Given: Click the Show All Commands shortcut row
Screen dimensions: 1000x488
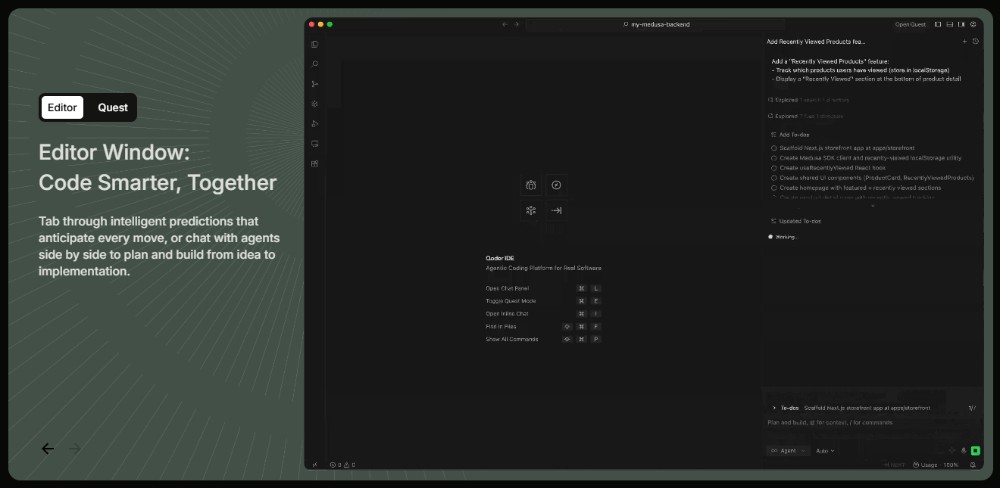Looking at the screenshot, I should pos(543,339).
